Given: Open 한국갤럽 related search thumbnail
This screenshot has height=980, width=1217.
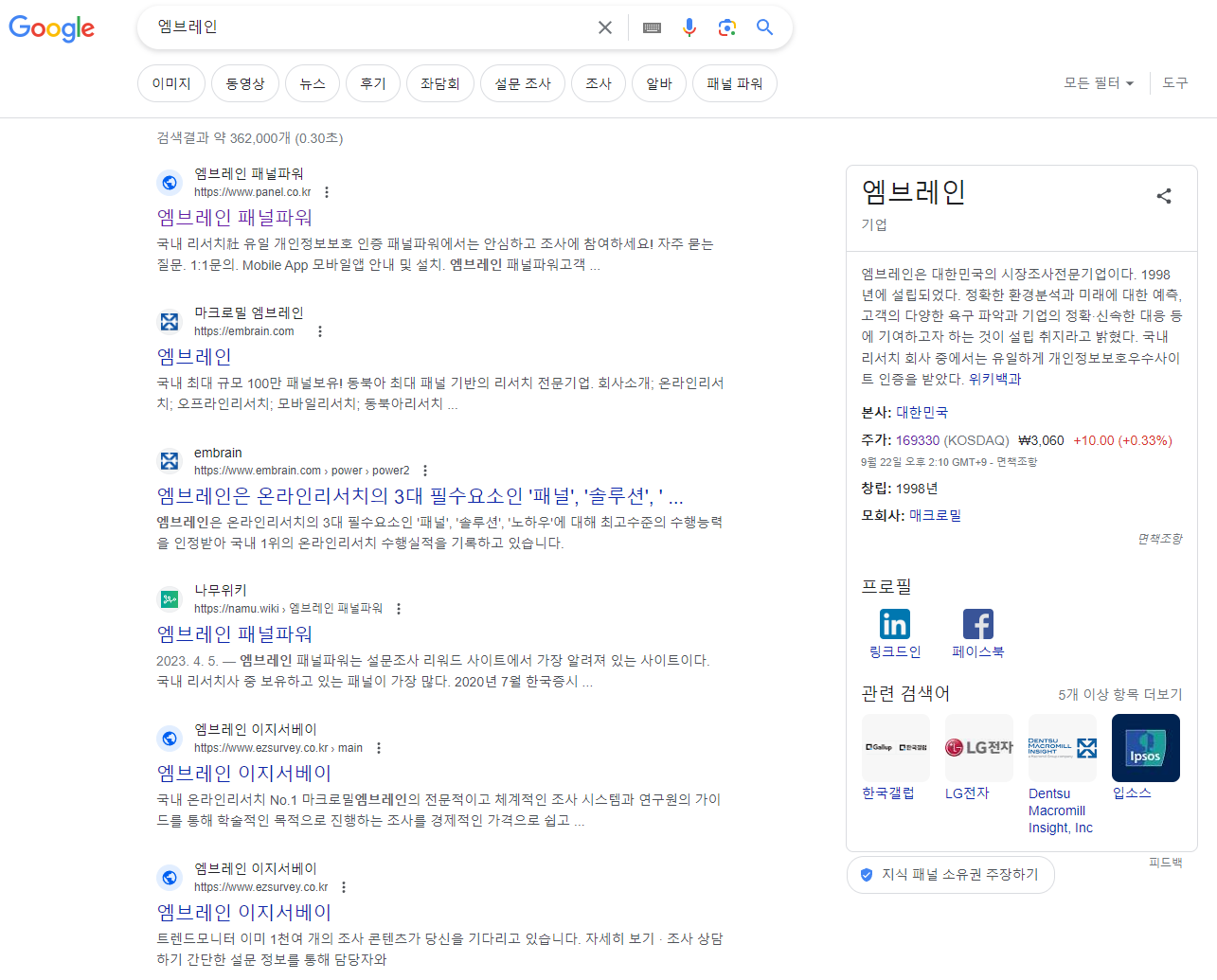Looking at the screenshot, I should 896,748.
